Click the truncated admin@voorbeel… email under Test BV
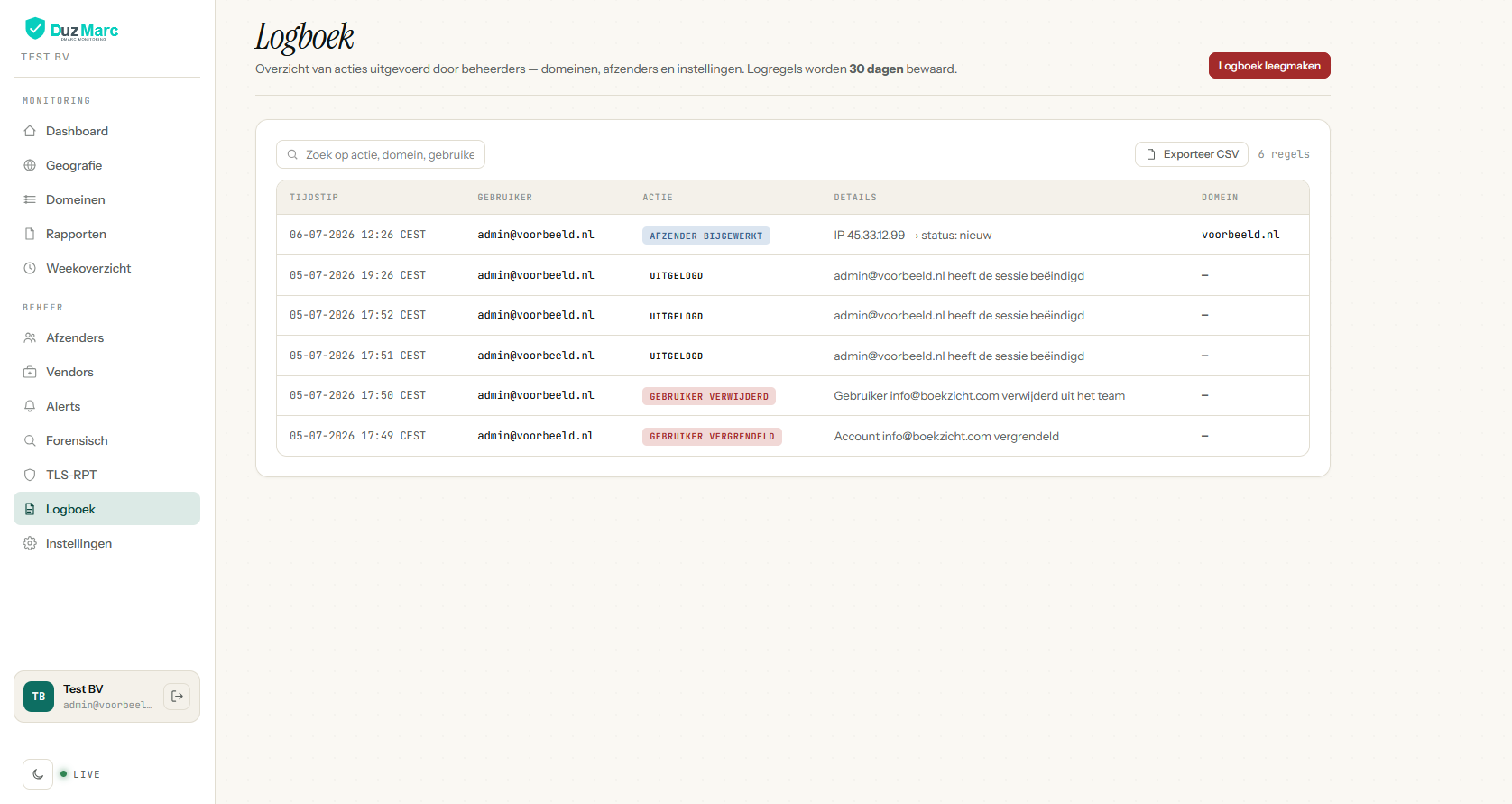Screen dimensions: 1512x804 point(108,705)
